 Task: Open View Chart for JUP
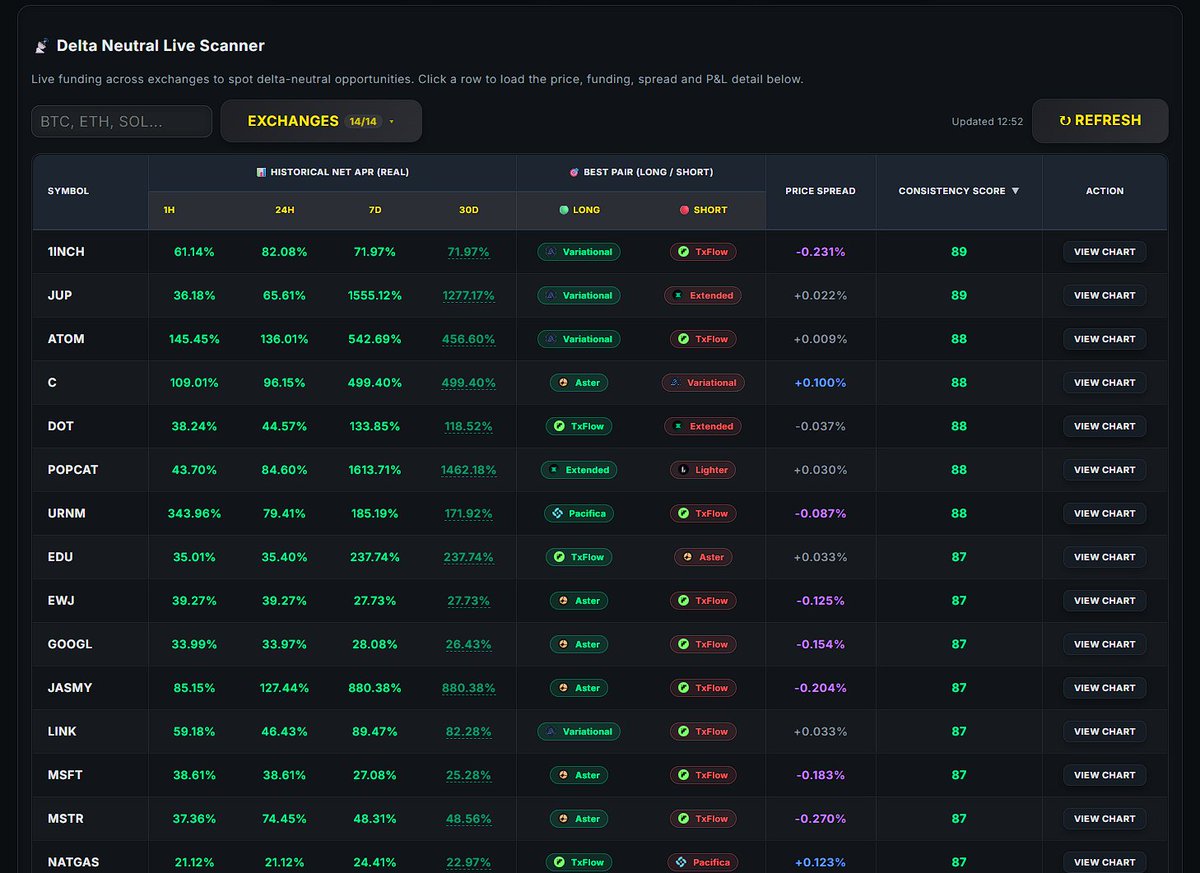tap(1104, 295)
